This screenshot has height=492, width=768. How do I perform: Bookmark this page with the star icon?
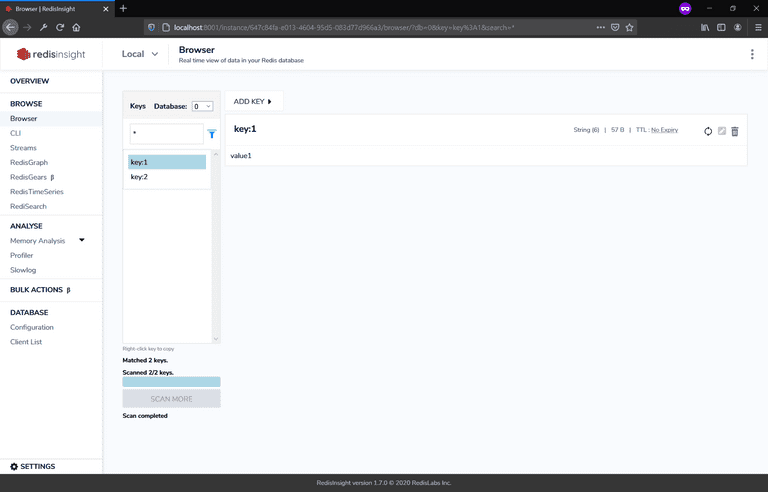coord(629,27)
